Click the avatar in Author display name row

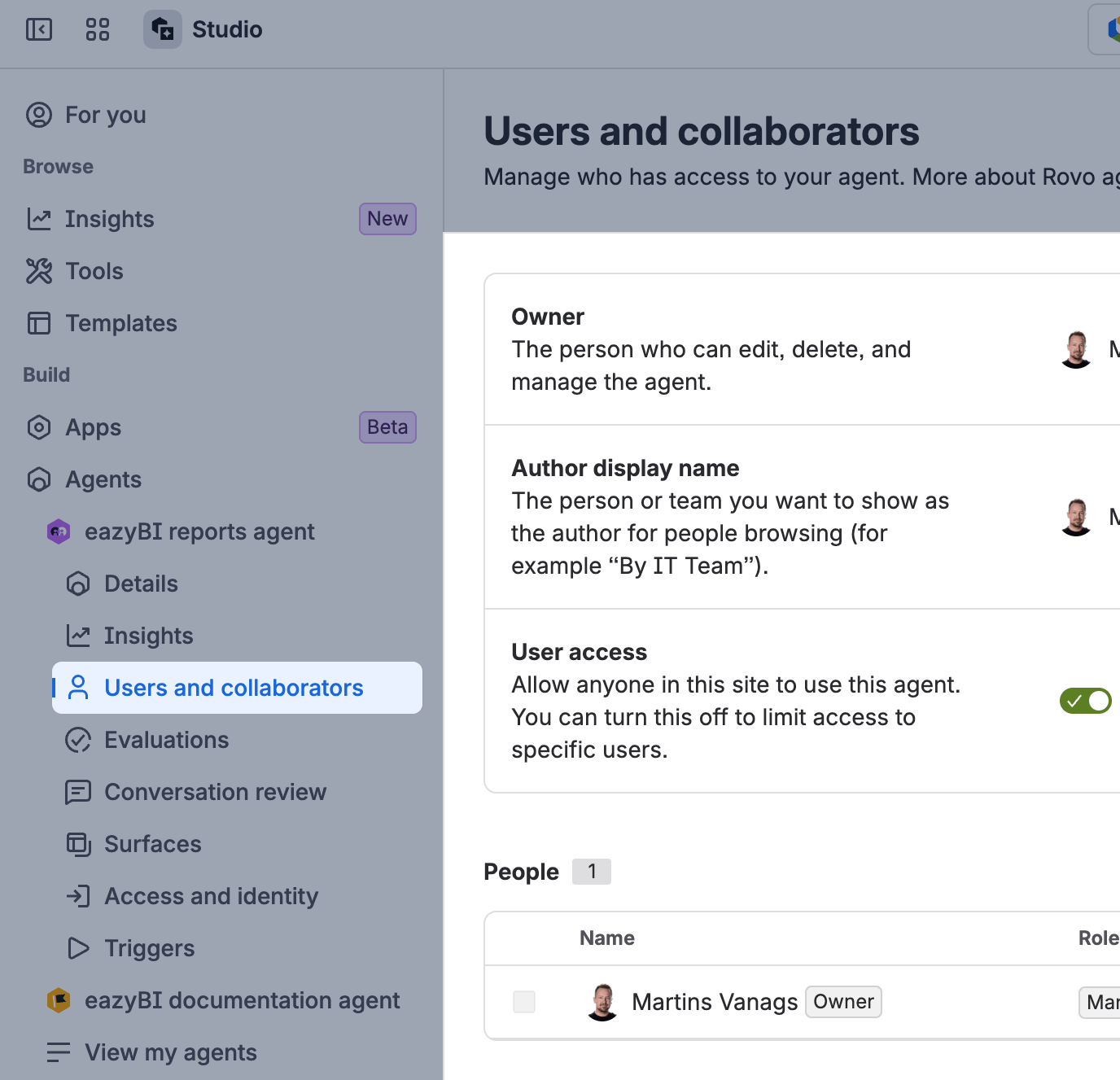(x=1076, y=517)
